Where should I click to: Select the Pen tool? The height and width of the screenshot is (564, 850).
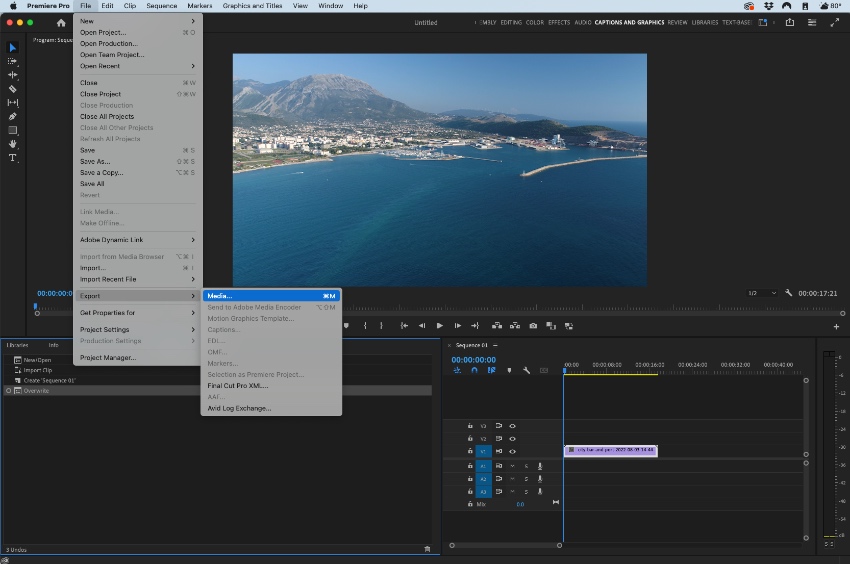(13, 116)
